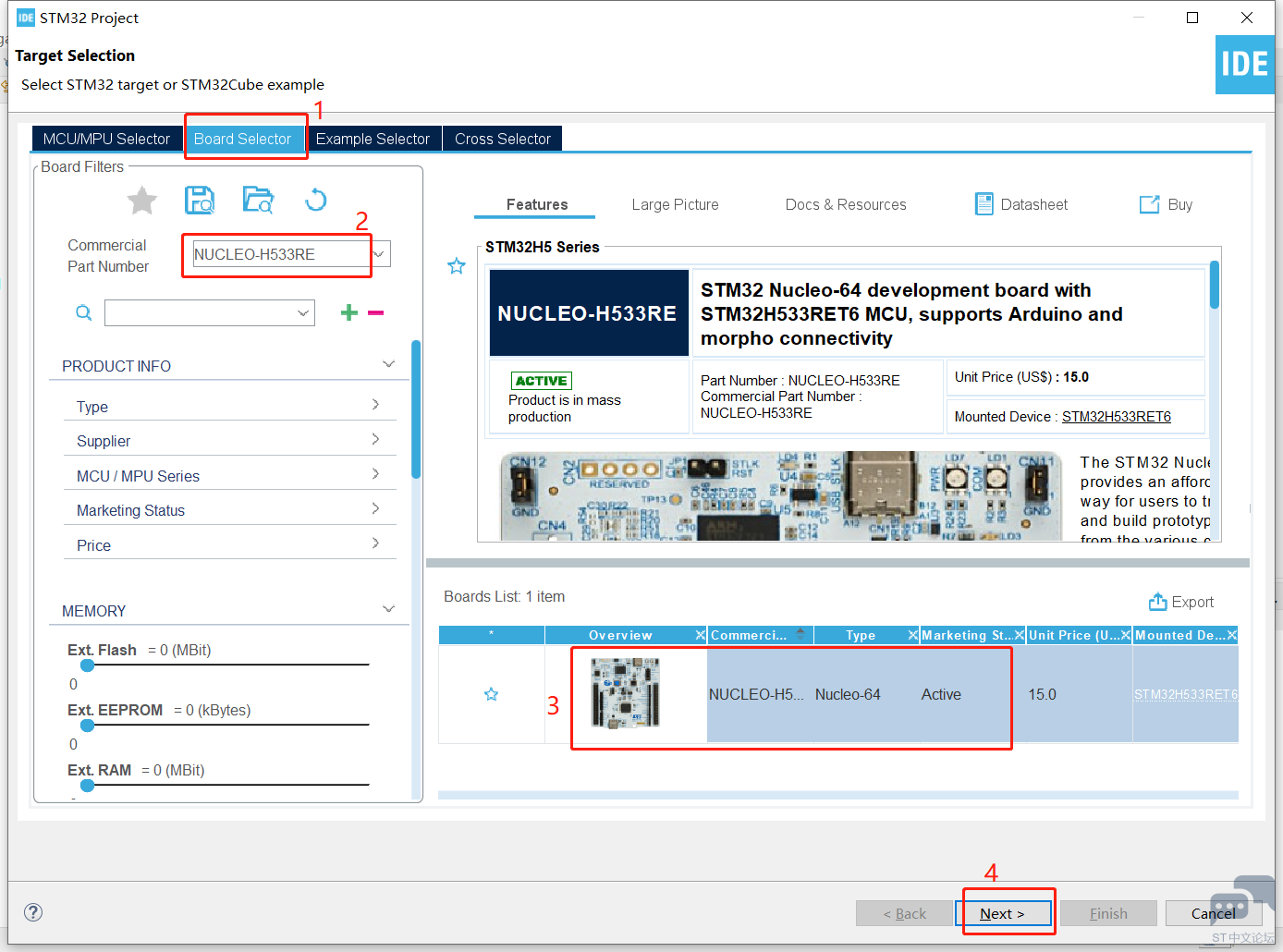Viewport: 1283px width, 952px height.
Task: Open the help question mark icon
Action: pyautogui.click(x=33, y=912)
